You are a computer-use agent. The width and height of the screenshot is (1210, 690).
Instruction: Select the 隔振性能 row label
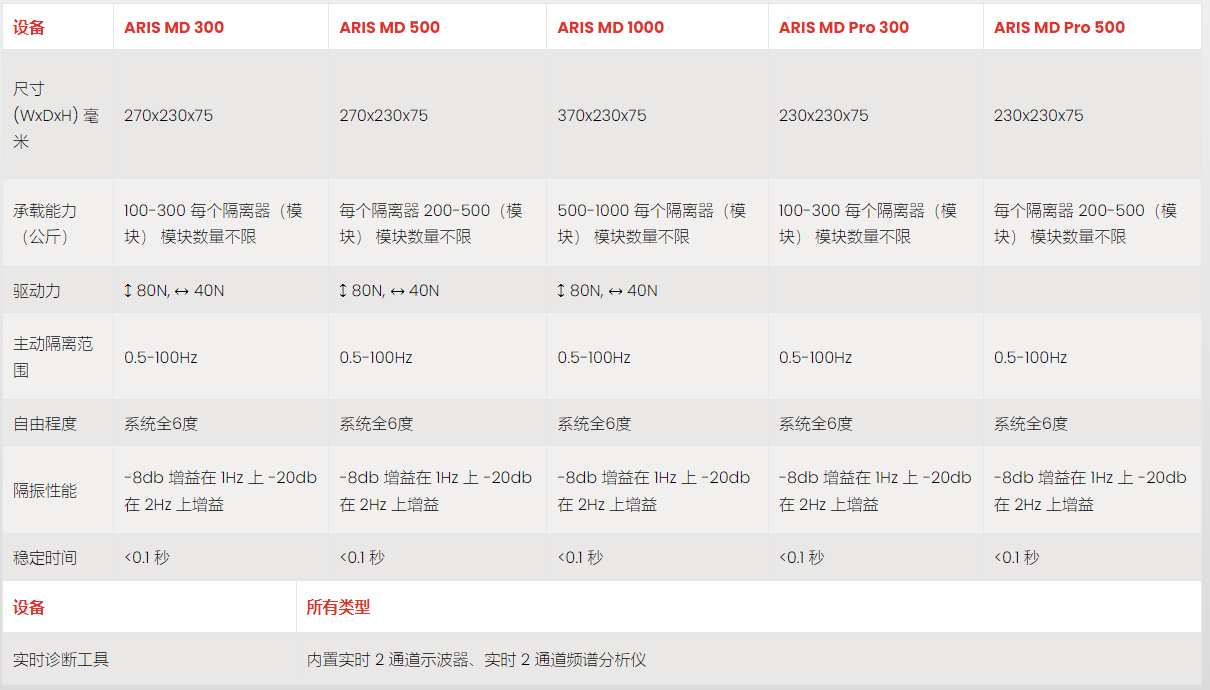pyautogui.click(x=45, y=491)
